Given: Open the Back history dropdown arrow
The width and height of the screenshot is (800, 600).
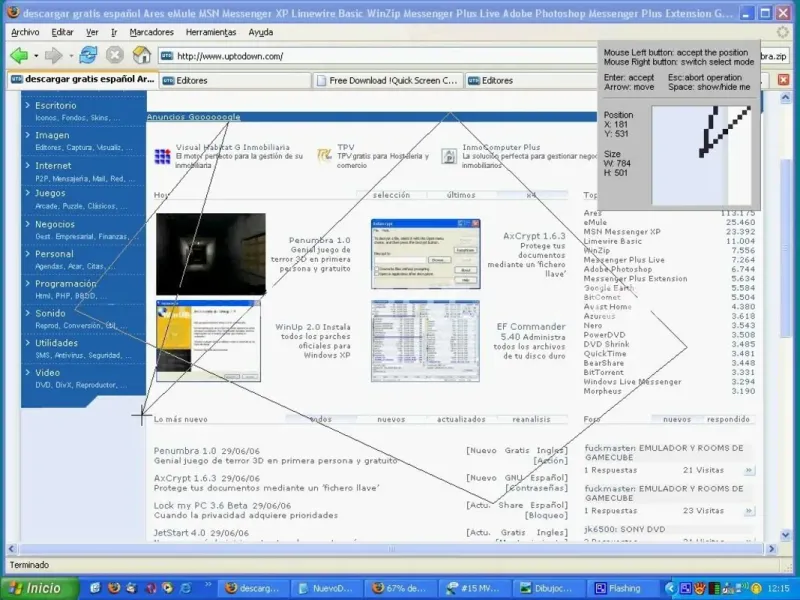Looking at the screenshot, I should [36, 56].
